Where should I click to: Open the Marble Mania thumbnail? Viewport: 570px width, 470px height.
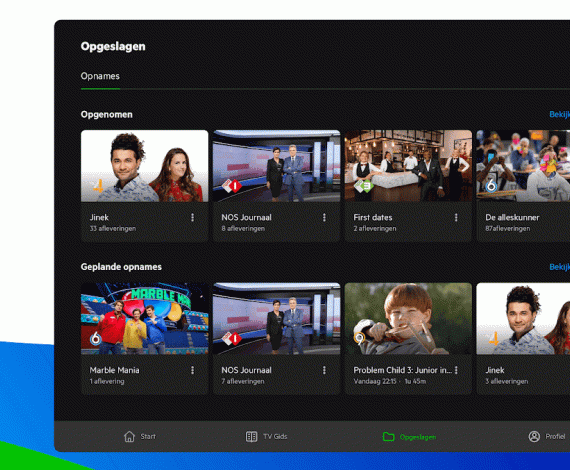click(145, 319)
